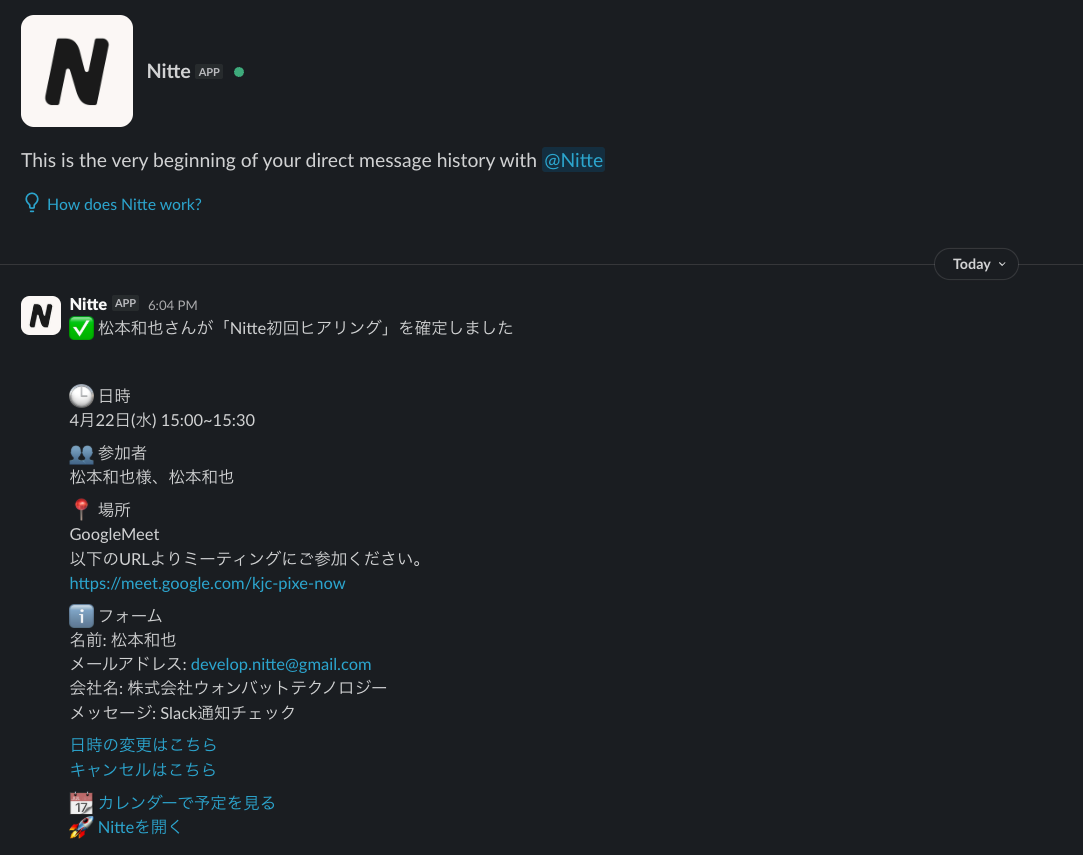Screen dimensions: 1083x855
Task: Click the large Nitte app logo
Action: (77, 71)
